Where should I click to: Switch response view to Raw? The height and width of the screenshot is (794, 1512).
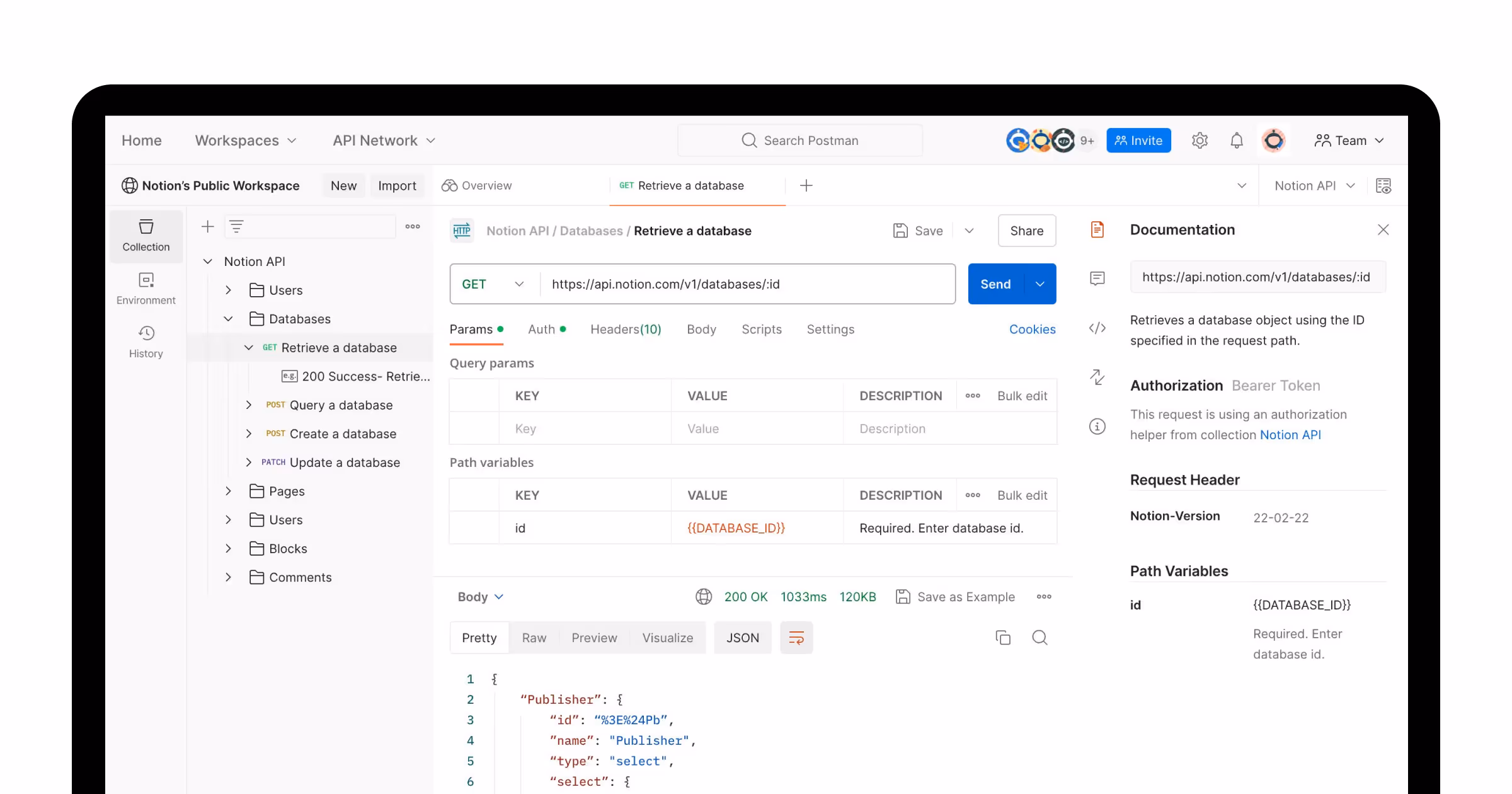click(x=534, y=638)
